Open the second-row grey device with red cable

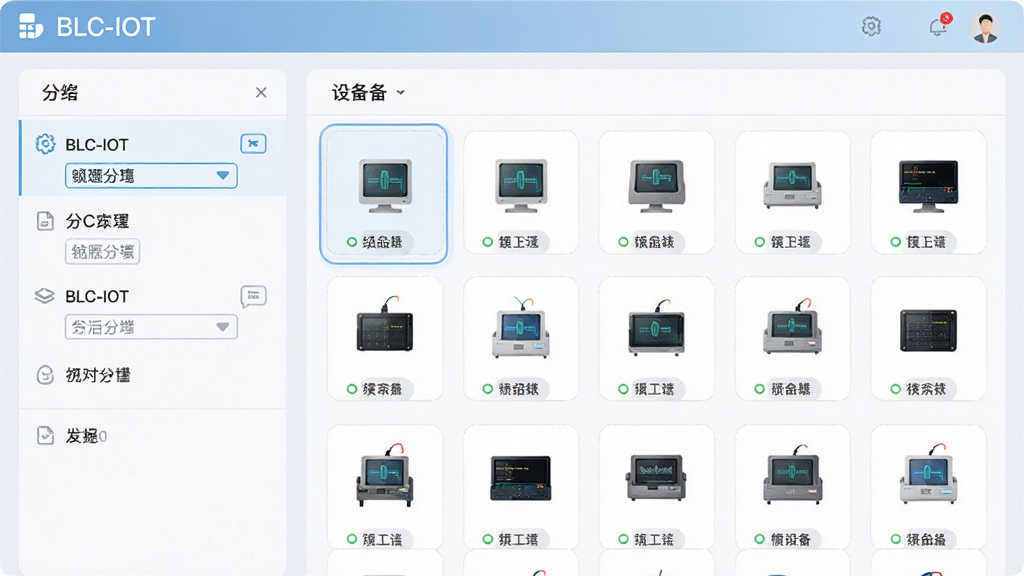(792, 339)
